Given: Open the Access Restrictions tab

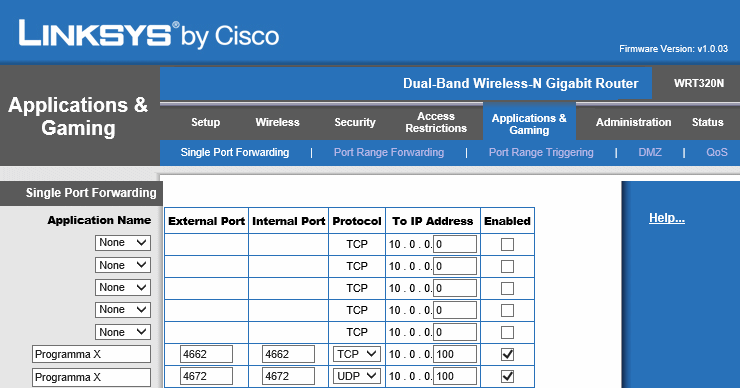Looking at the screenshot, I should coord(436,122).
